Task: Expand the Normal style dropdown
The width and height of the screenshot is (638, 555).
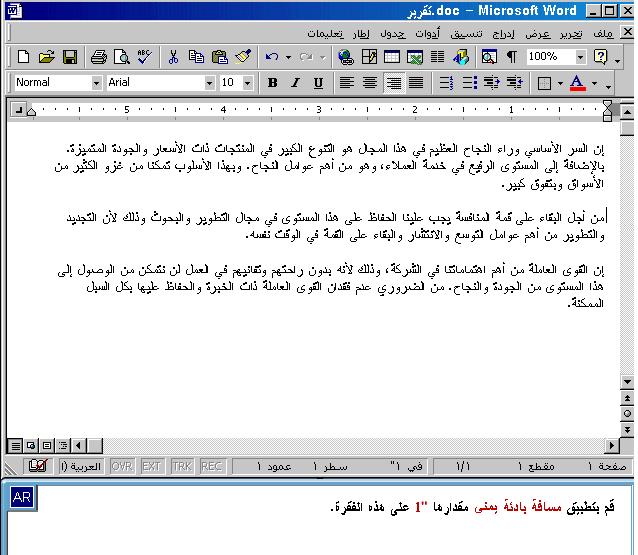Action: coord(96,83)
